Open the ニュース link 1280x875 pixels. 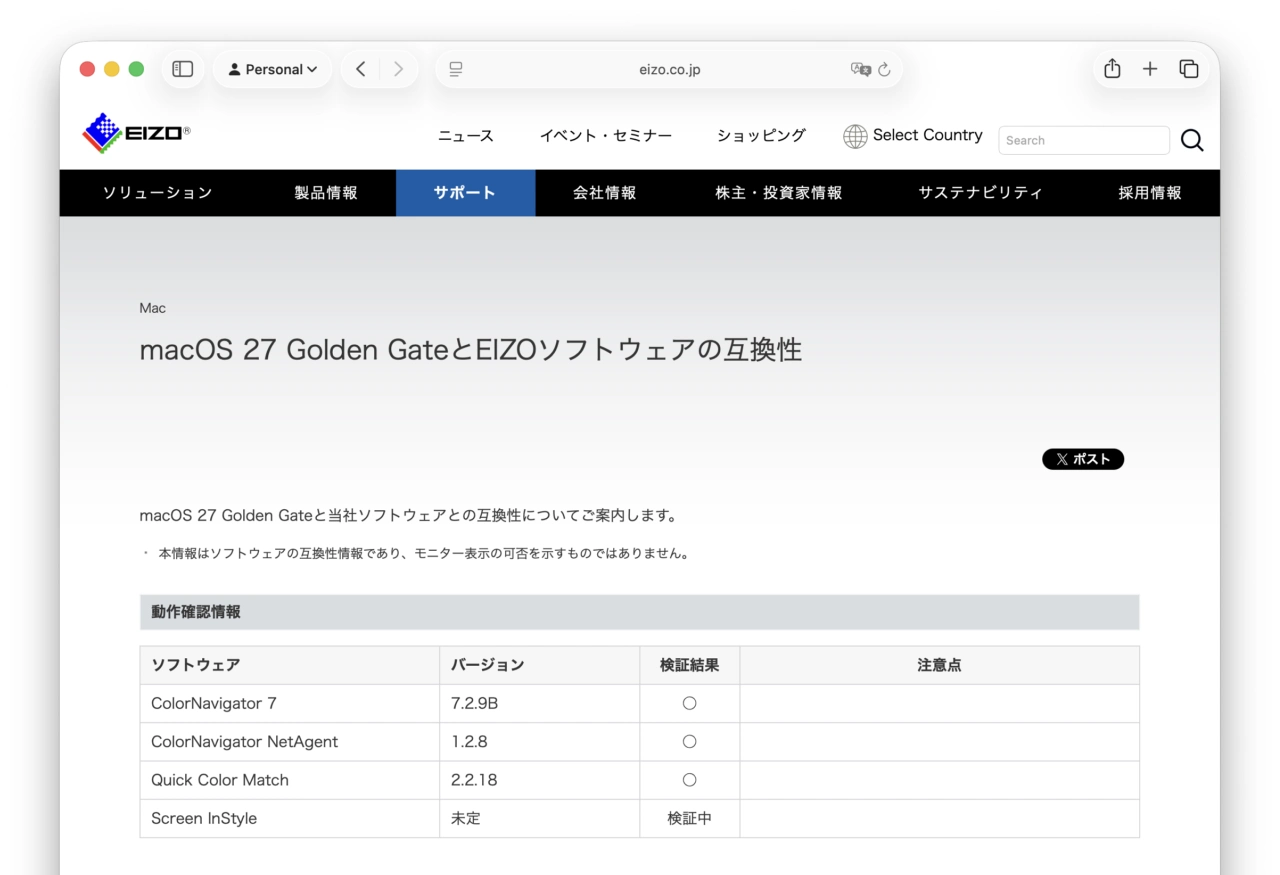pyautogui.click(x=466, y=136)
